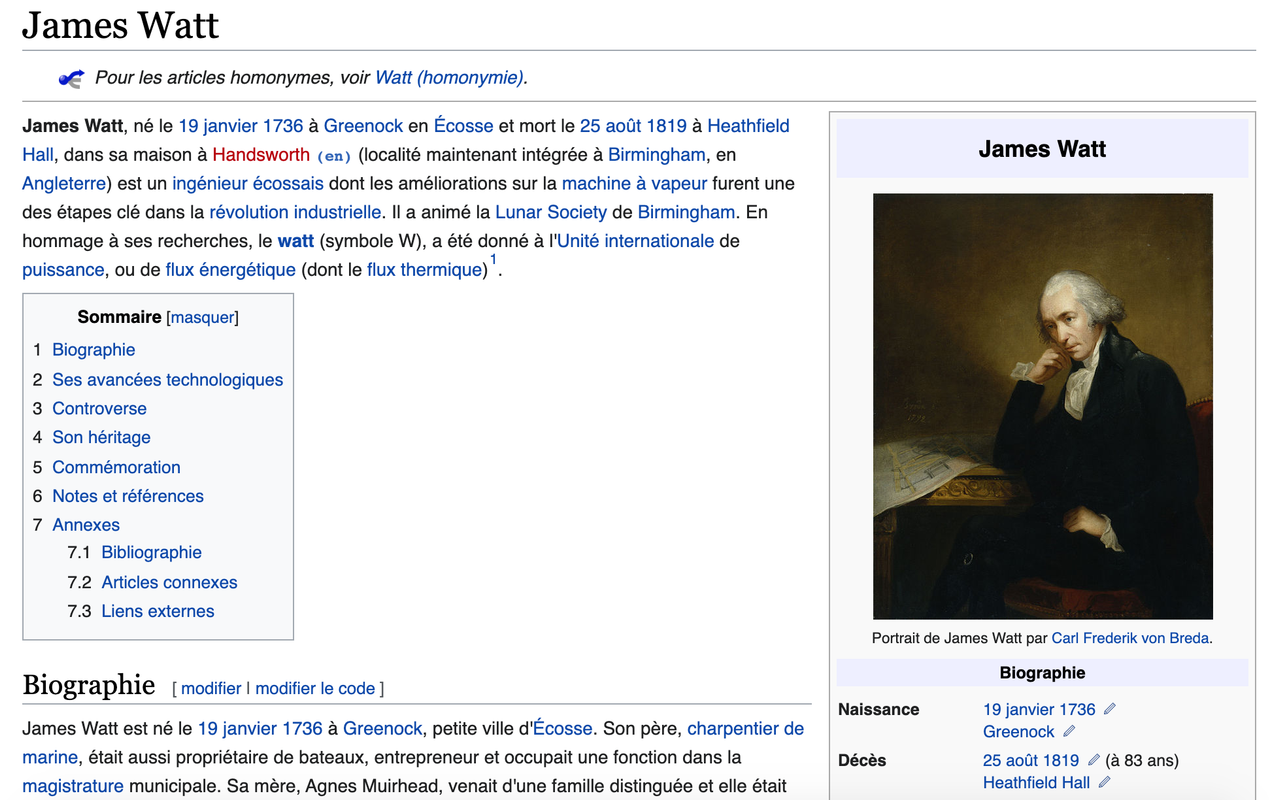Viewport: 1272px width, 800px height.
Task: Click the Biographie section heading
Action: (89, 685)
